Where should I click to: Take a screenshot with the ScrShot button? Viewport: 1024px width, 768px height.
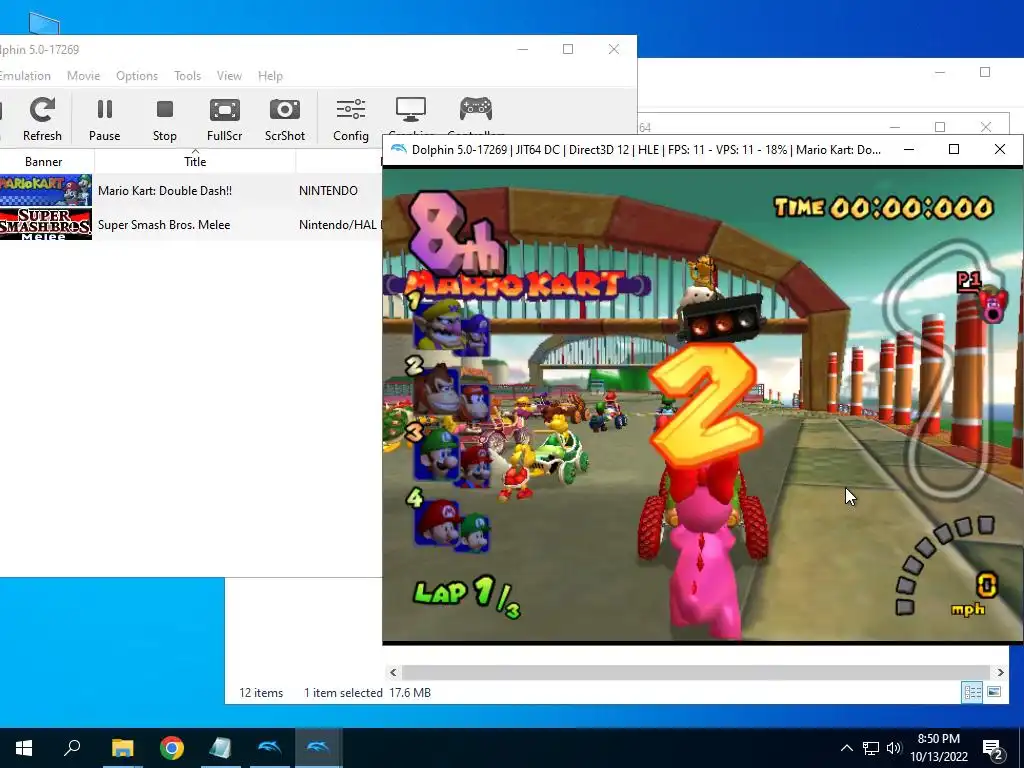285,119
